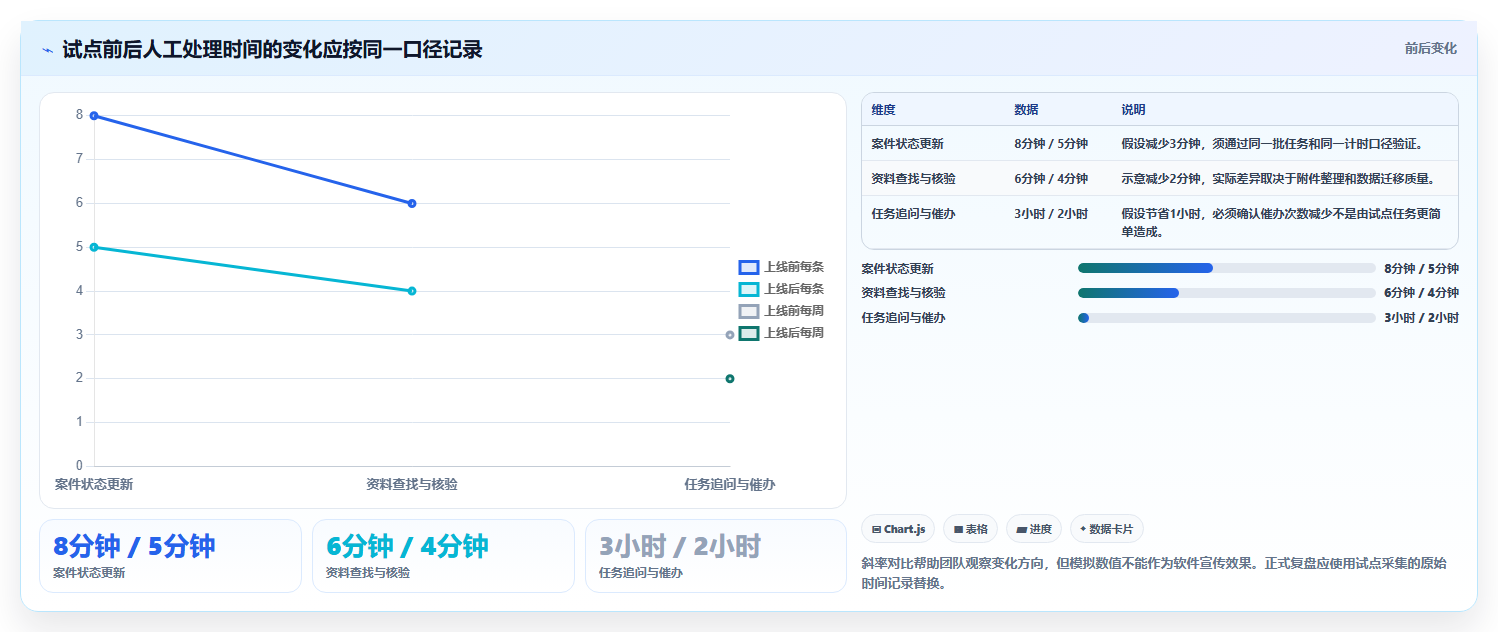Click the gray data point at value 3
This screenshot has width=1498, height=632.
pyautogui.click(x=730, y=335)
